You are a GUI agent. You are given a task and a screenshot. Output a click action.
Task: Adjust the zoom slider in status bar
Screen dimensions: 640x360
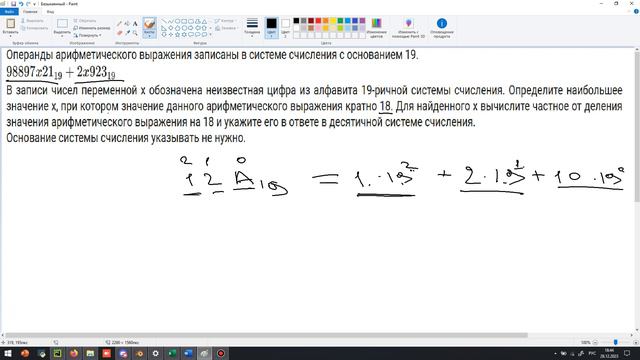click(616, 342)
